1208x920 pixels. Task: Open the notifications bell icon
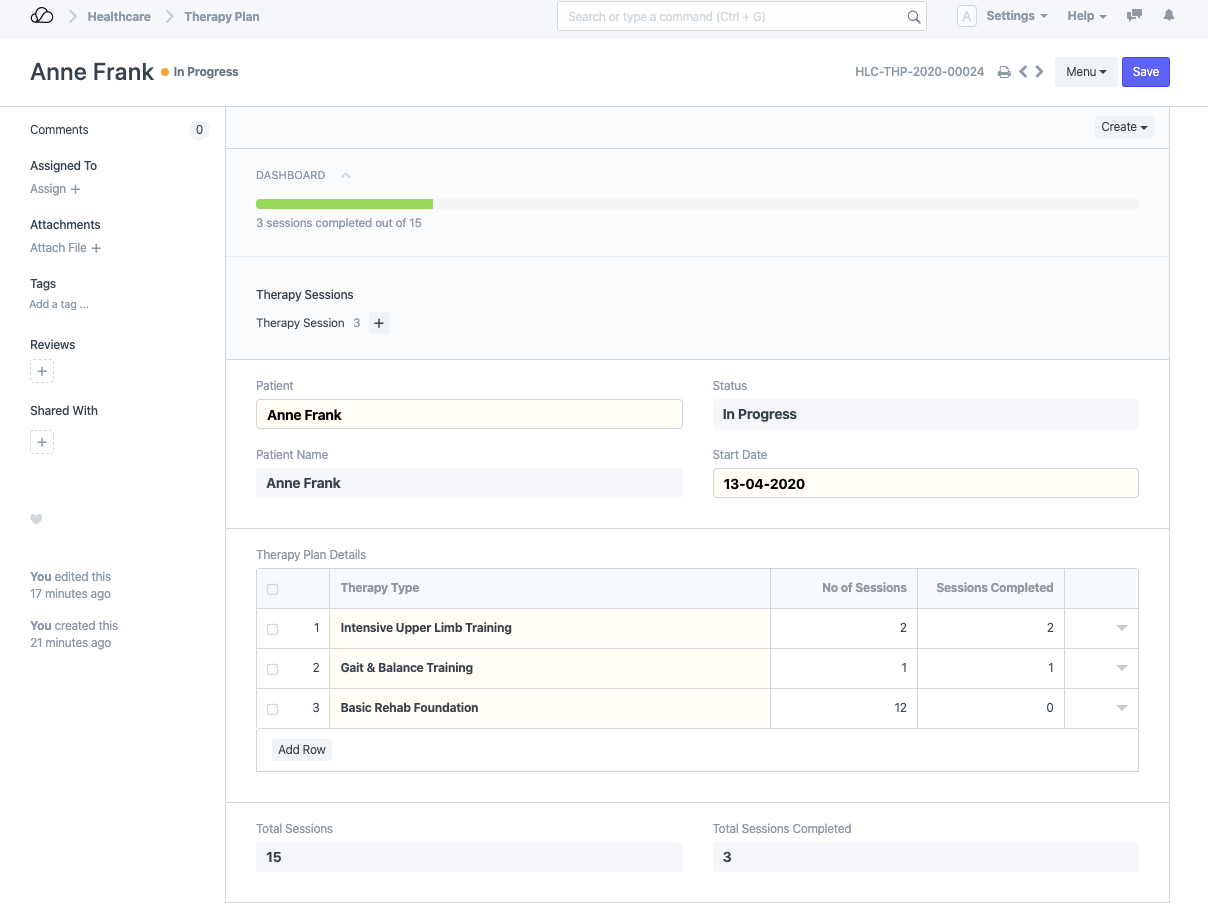(x=1168, y=16)
